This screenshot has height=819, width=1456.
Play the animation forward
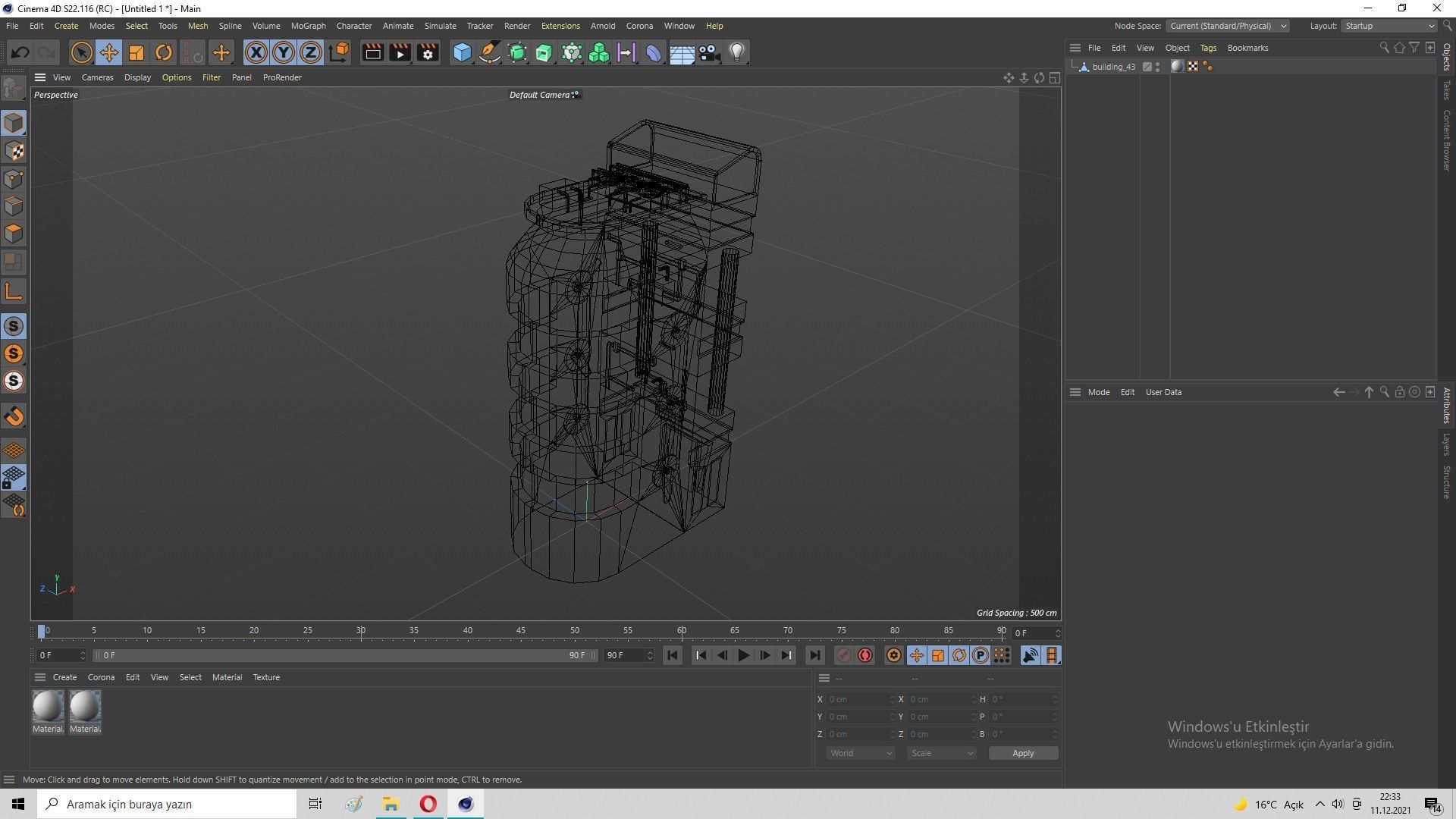coord(744,655)
